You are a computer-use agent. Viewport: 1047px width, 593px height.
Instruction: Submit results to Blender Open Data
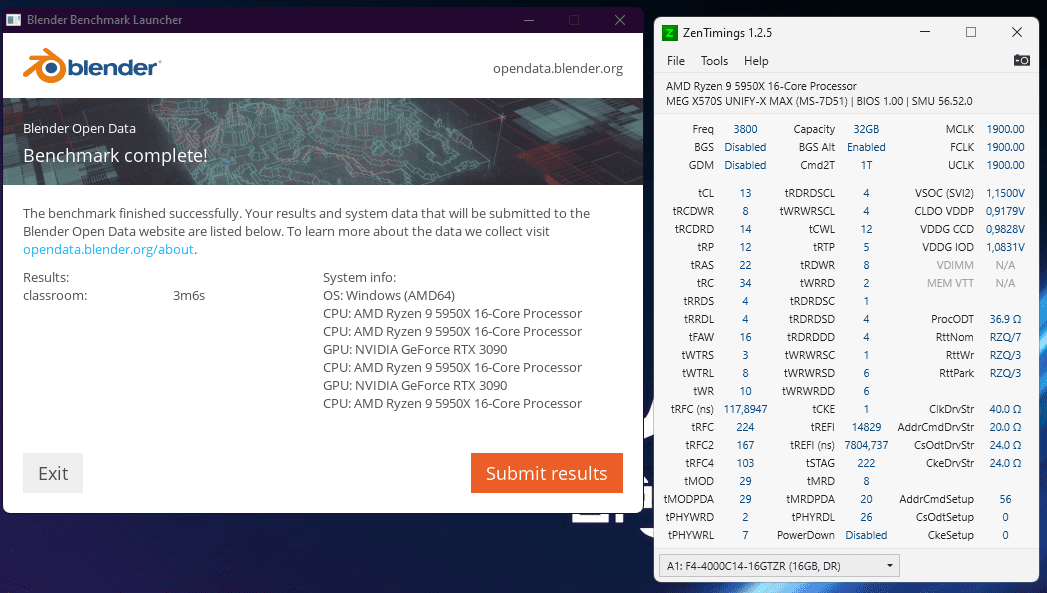click(546, 473)
